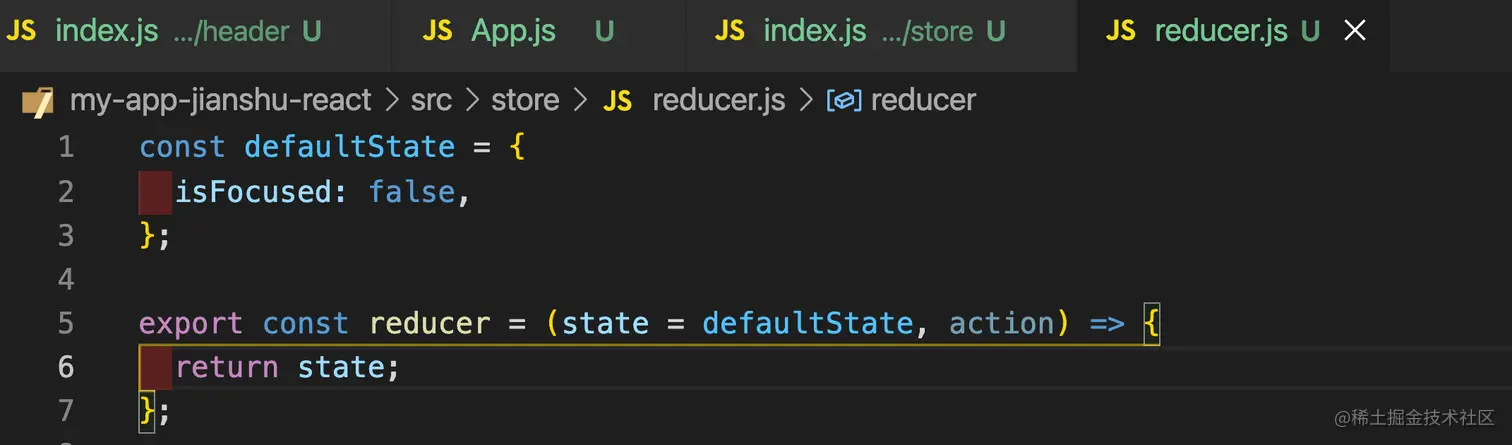Image resolution: width=1512 pixels, height=445 pixels.
Task: Open the reducer.js breadcrumb file list
Action: click(x=718, y=101)
